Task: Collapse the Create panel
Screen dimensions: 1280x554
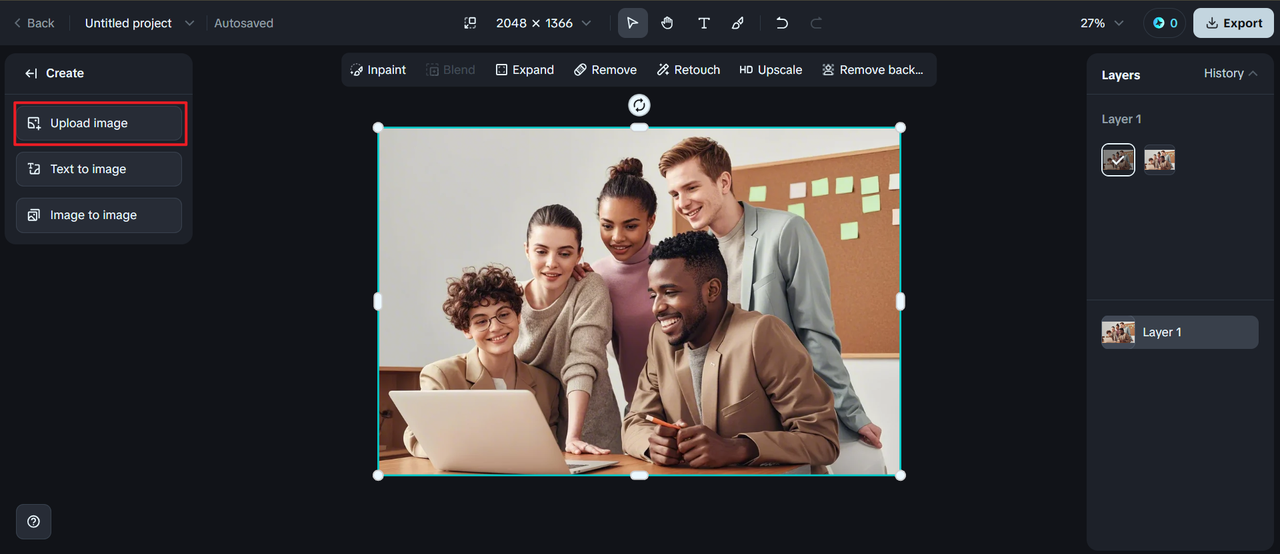Action: click(31, 73)
